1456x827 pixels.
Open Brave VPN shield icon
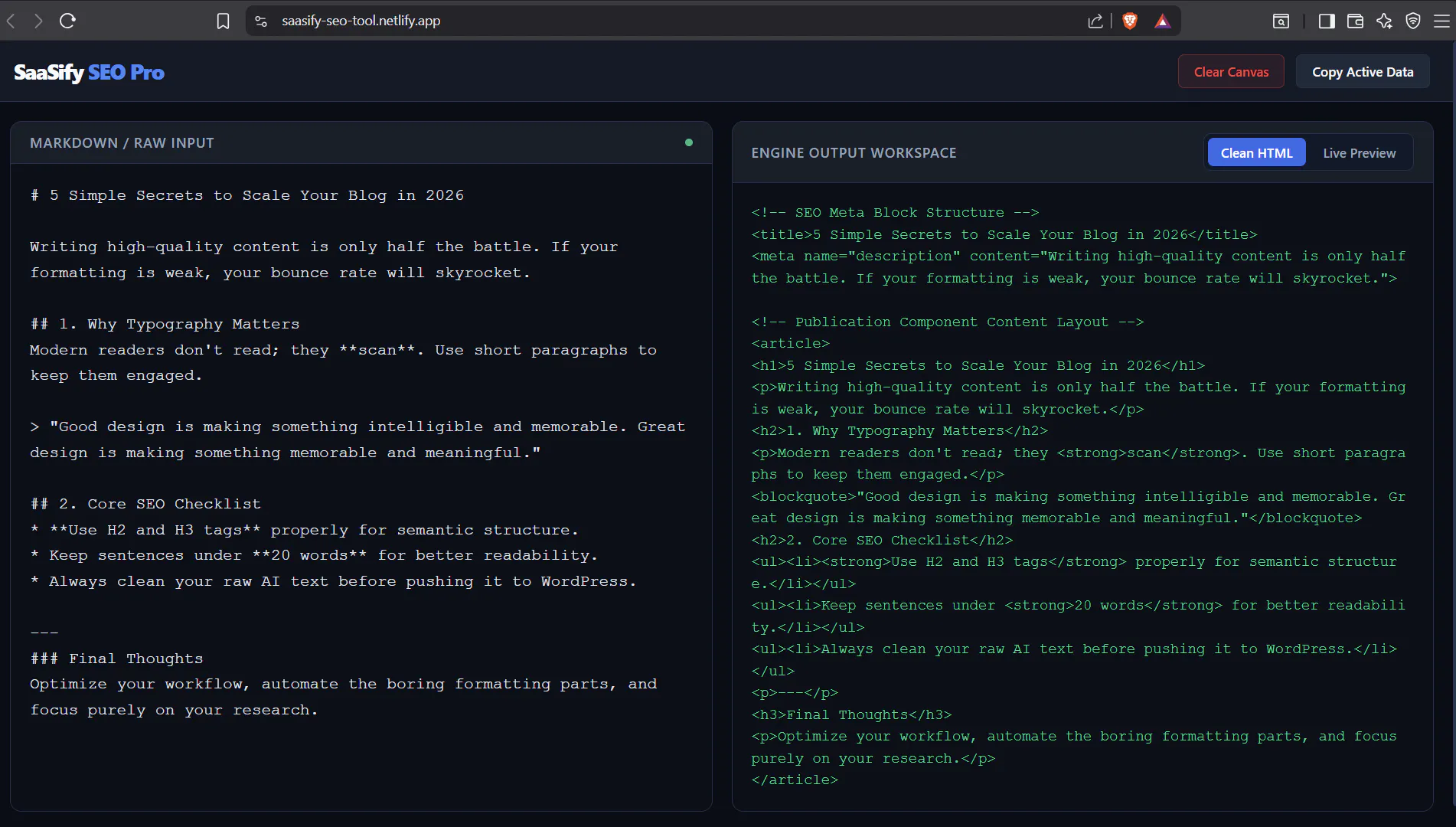tap(1413, 21)
